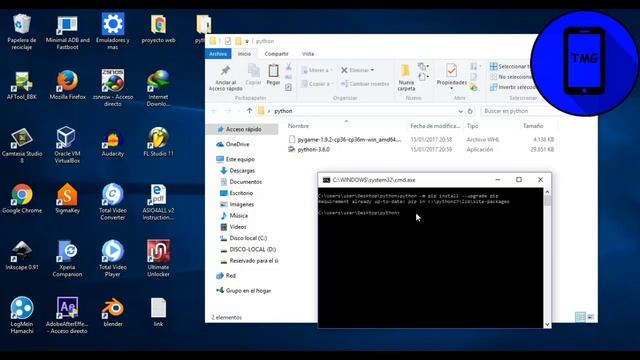Expand address bar history dropdown

[460, 111]
